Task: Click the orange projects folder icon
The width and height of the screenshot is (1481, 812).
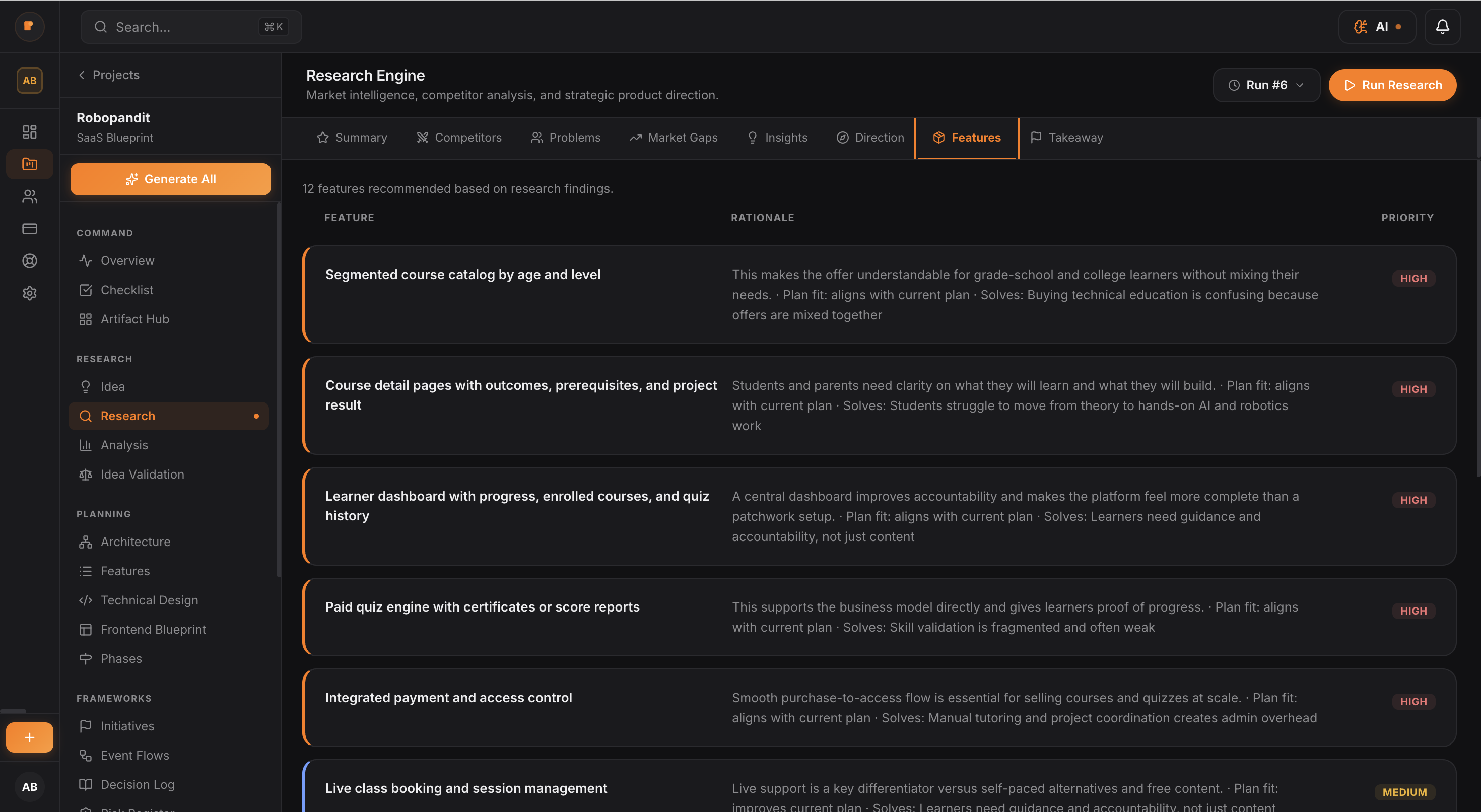Action: [29, 164]
